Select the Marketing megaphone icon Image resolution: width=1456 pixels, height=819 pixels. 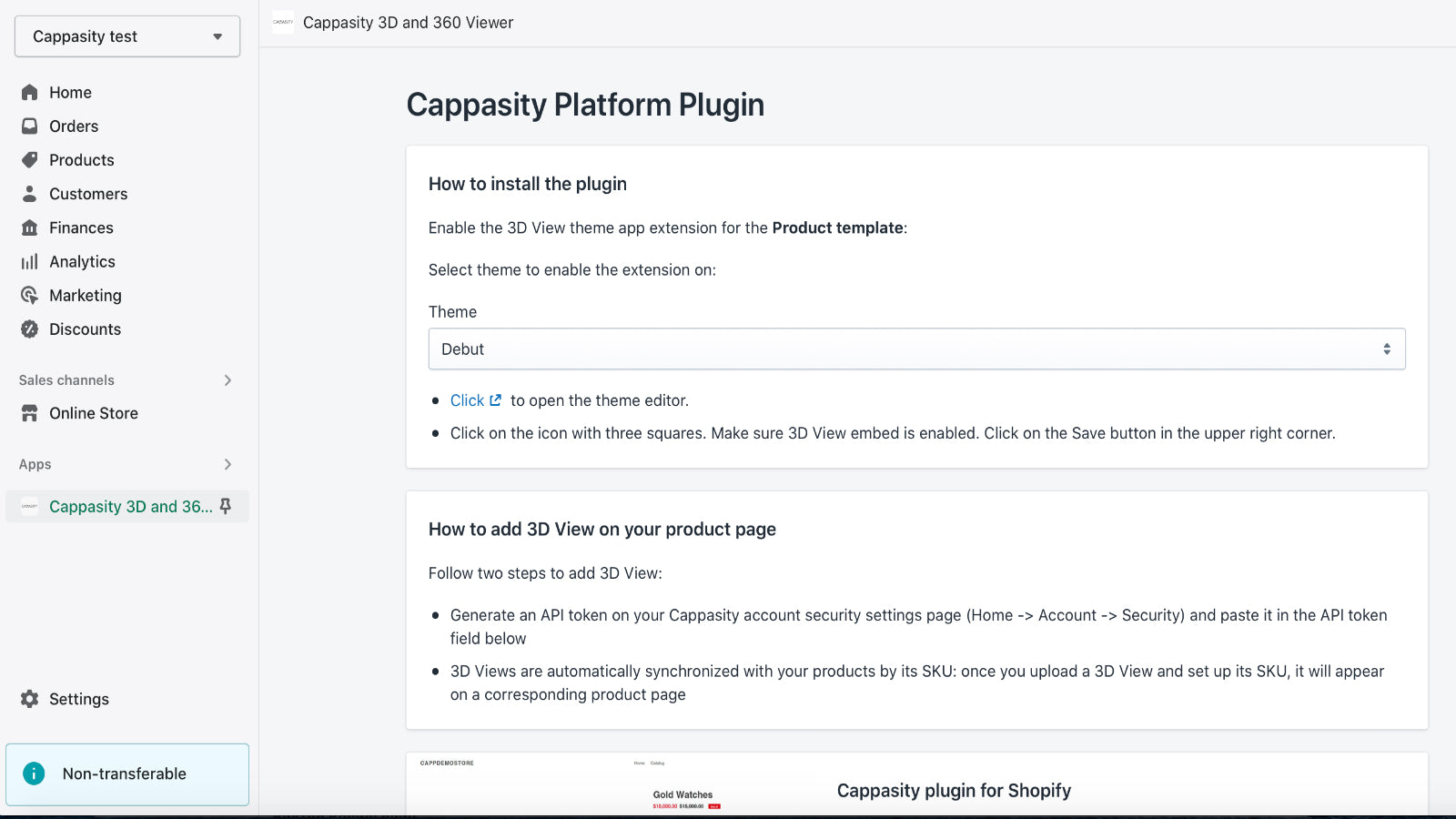click(x=30, y=295)
